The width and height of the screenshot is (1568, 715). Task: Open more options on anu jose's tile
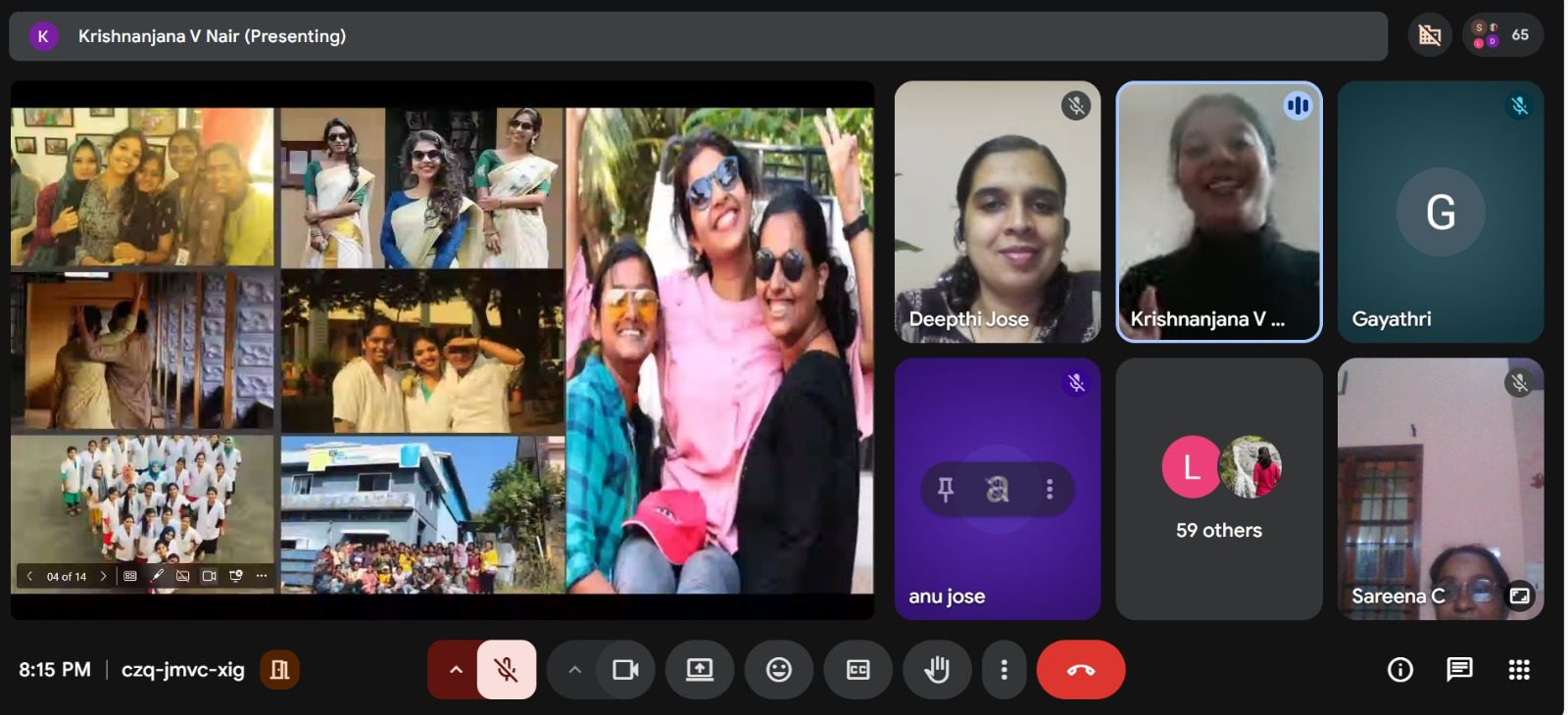pos(1050,489)
